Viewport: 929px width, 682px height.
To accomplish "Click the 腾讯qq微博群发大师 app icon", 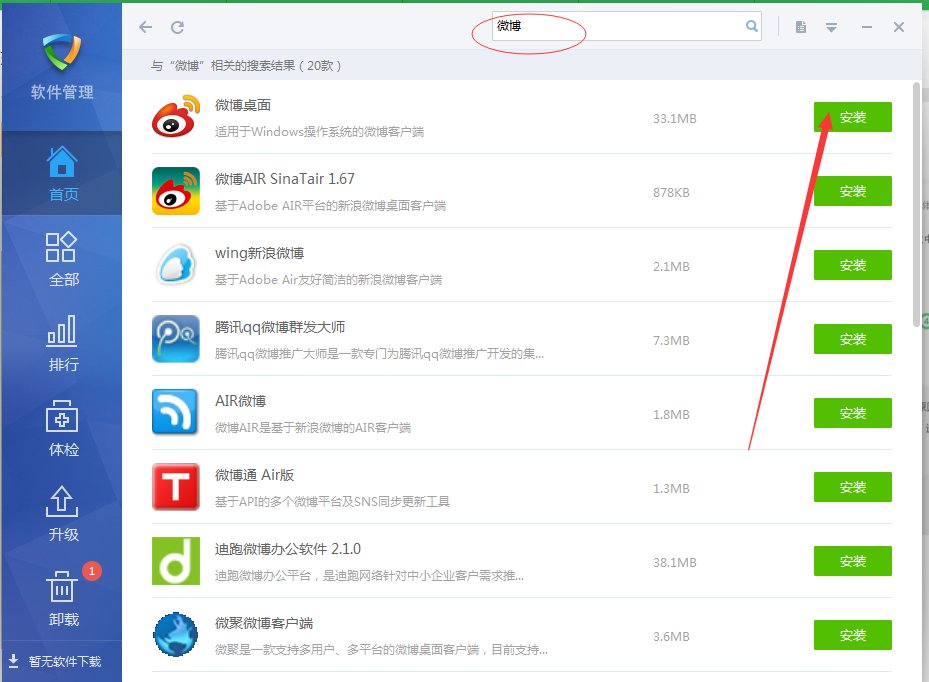I will point(175,339).
